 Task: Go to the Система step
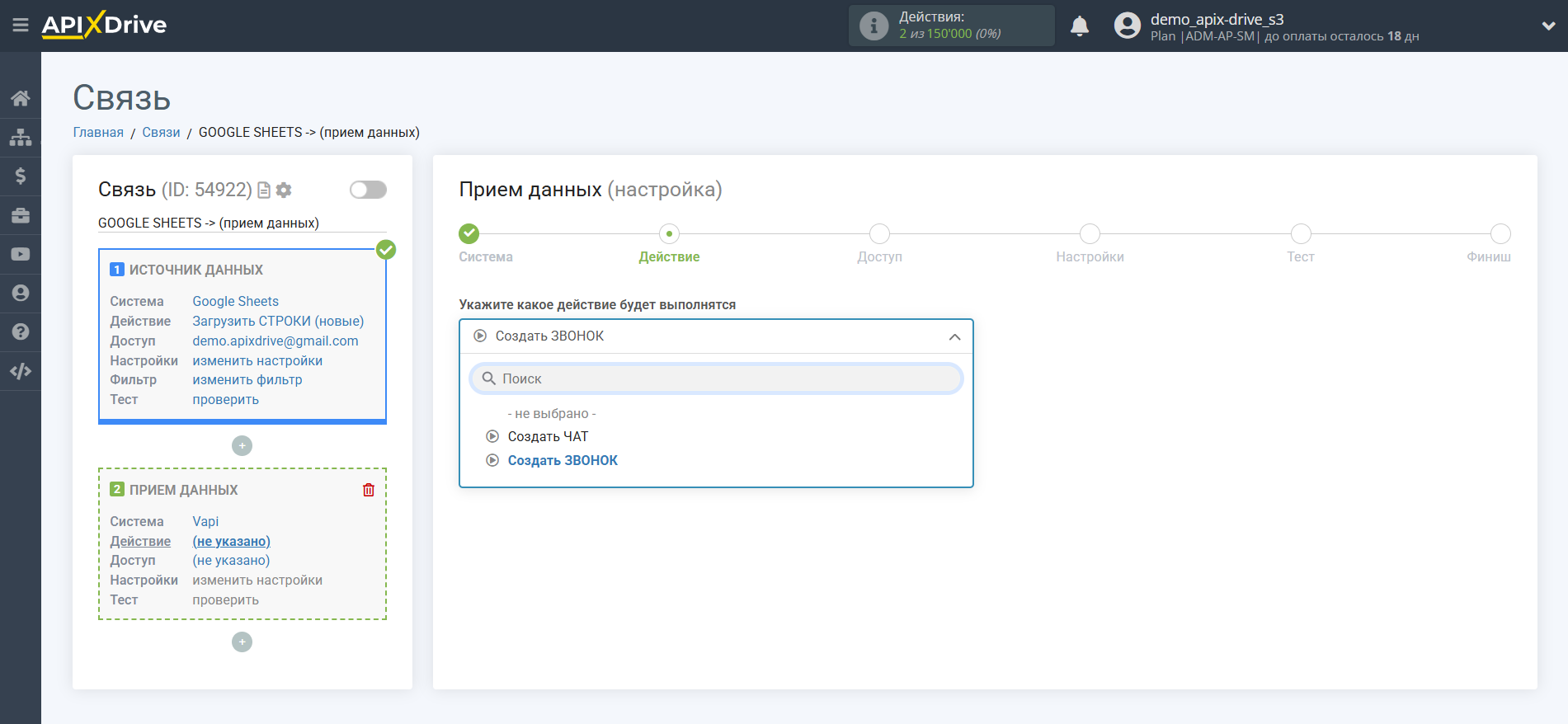469,234
